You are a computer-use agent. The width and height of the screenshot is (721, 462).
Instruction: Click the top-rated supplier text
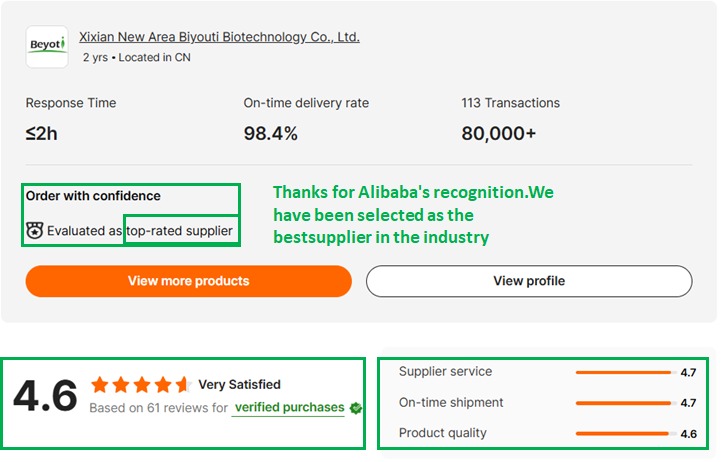(x=179, y=231)
